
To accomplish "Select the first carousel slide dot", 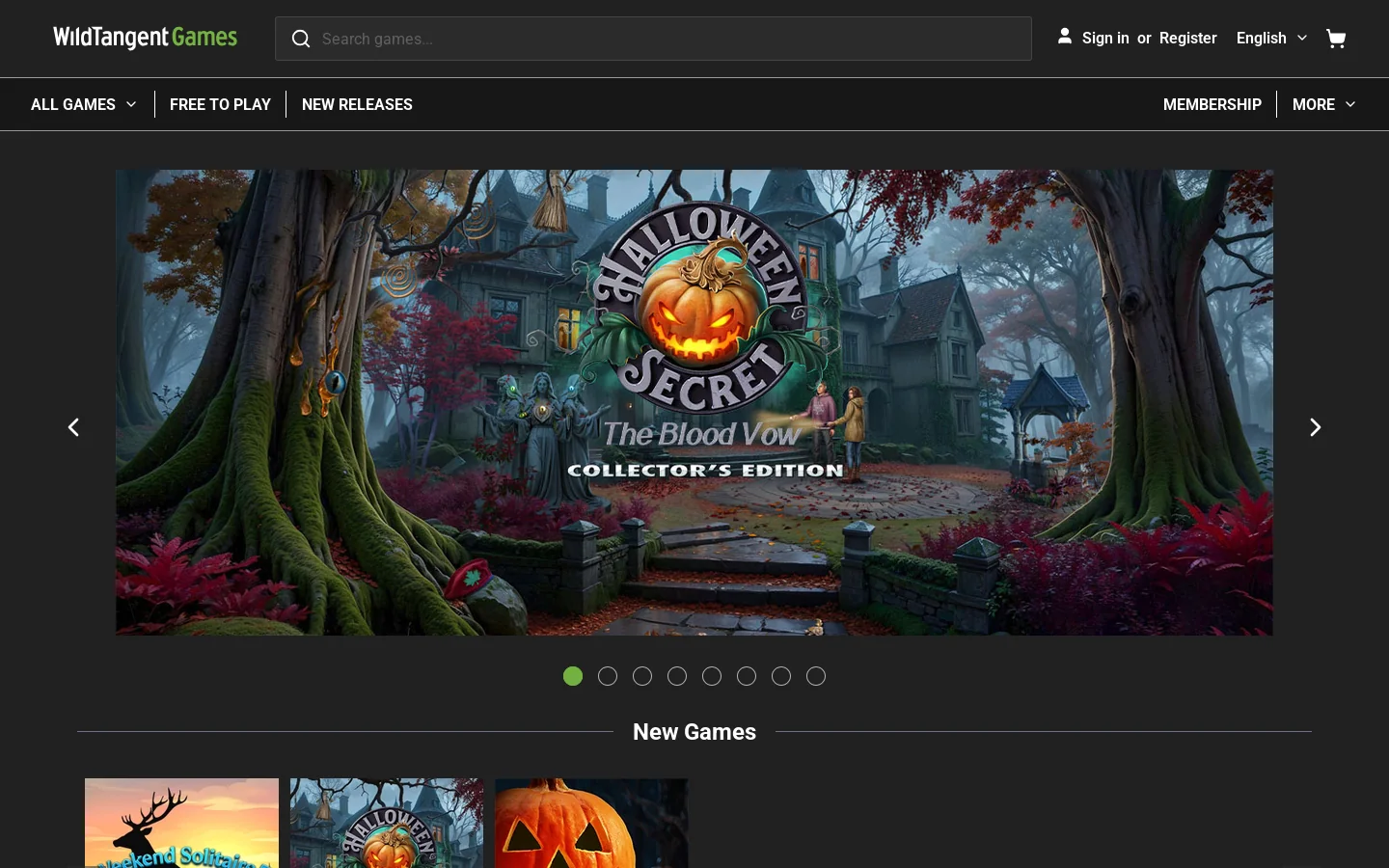I will tap(573, 676).
